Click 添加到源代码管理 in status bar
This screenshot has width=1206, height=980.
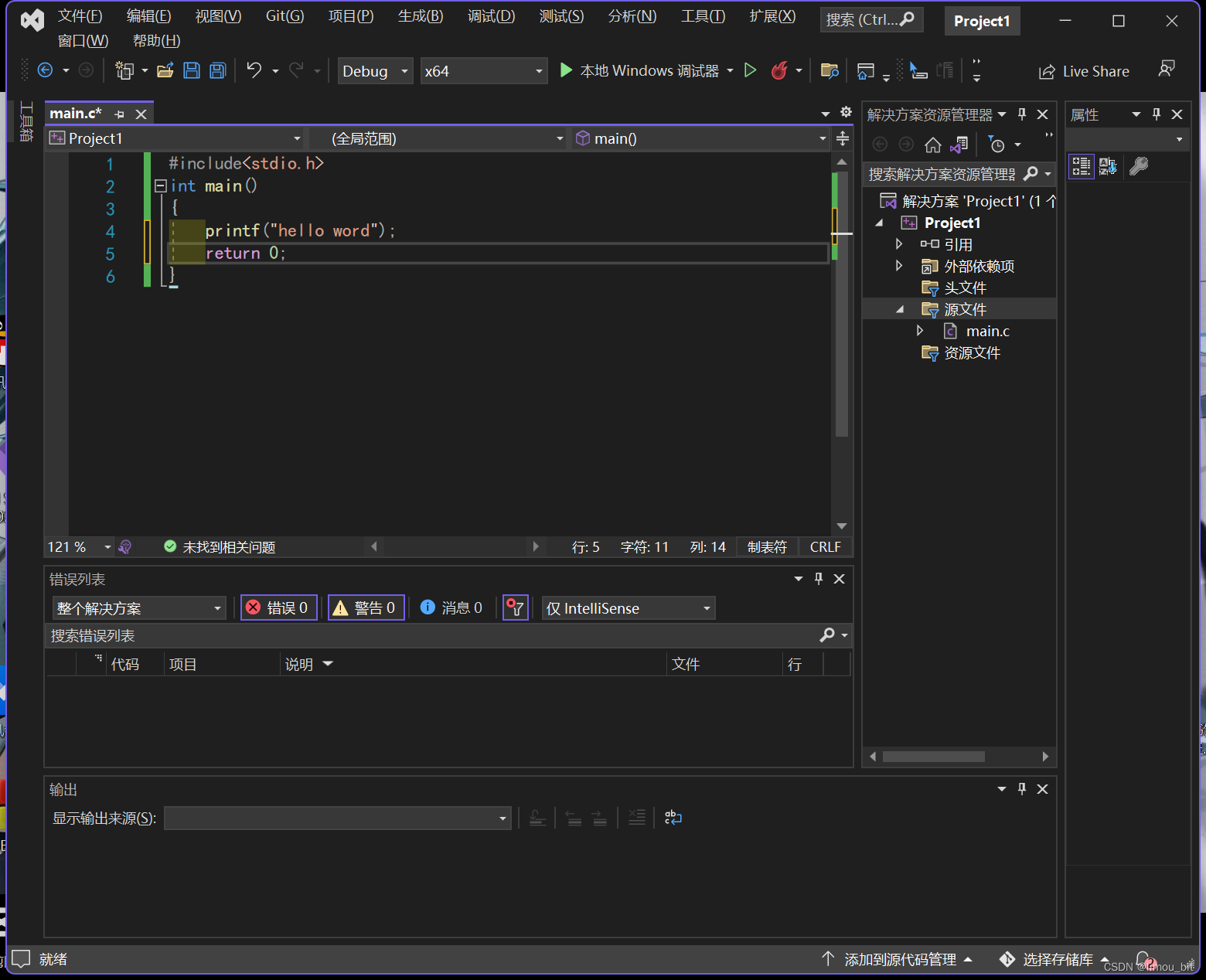pos(900,959)
